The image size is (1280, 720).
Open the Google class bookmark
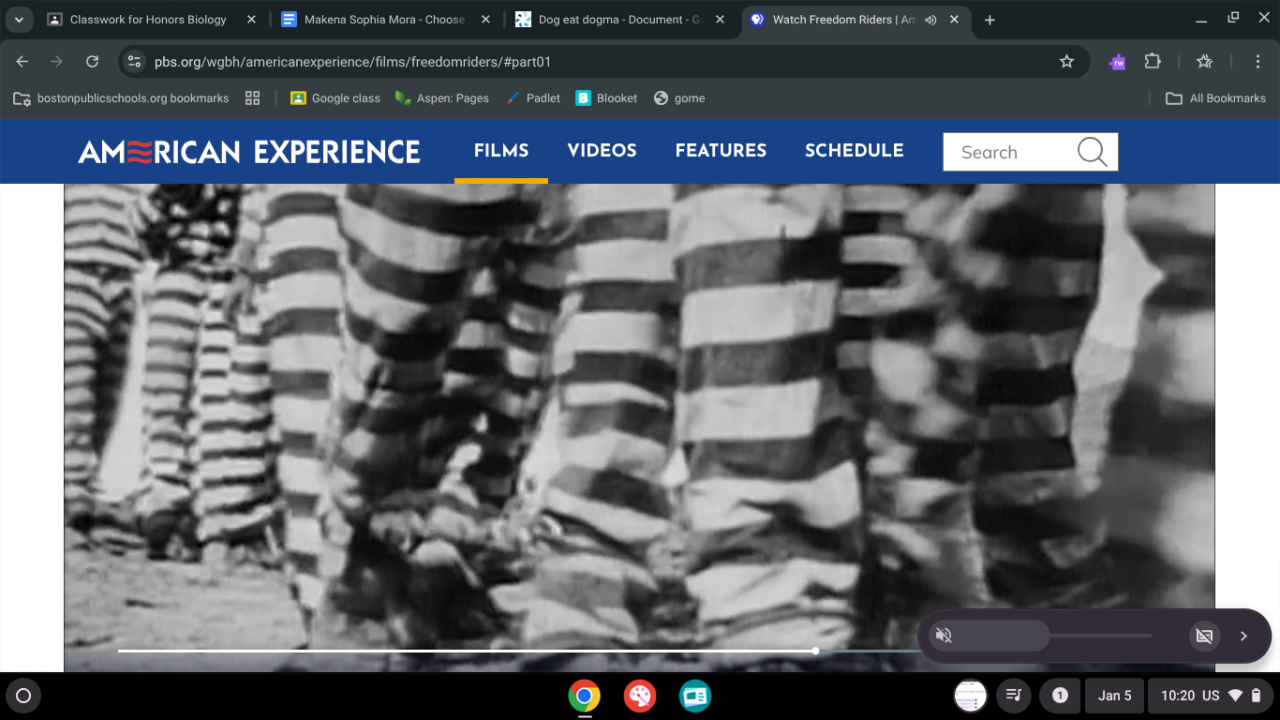[335, 98]
